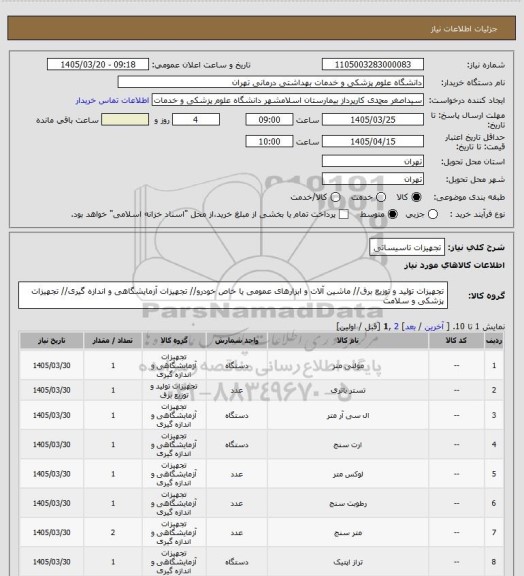Click the empty remaining hours field

click(x=125, y=120)
